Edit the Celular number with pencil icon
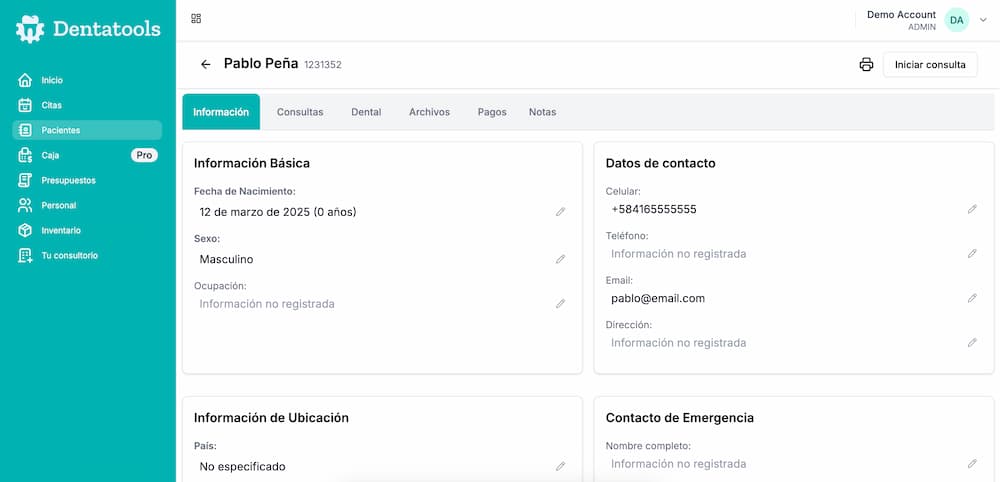1000x482 pixels. tap(972, 209)
